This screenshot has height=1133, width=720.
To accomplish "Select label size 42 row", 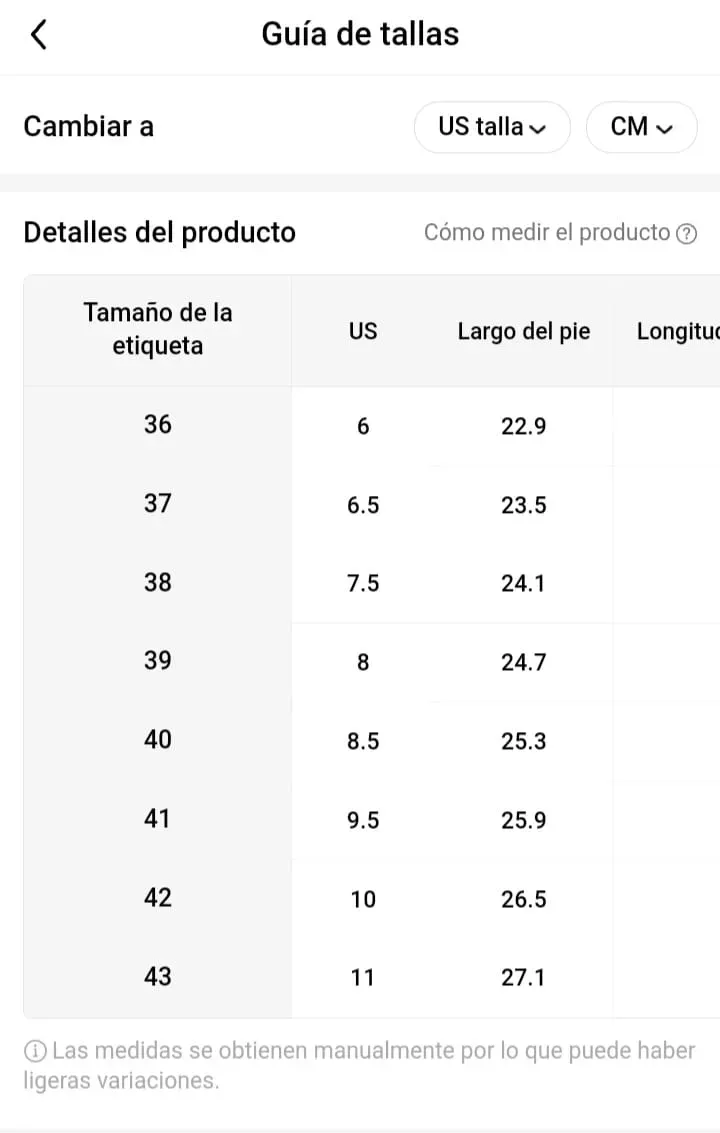I will tap(158, 898).
